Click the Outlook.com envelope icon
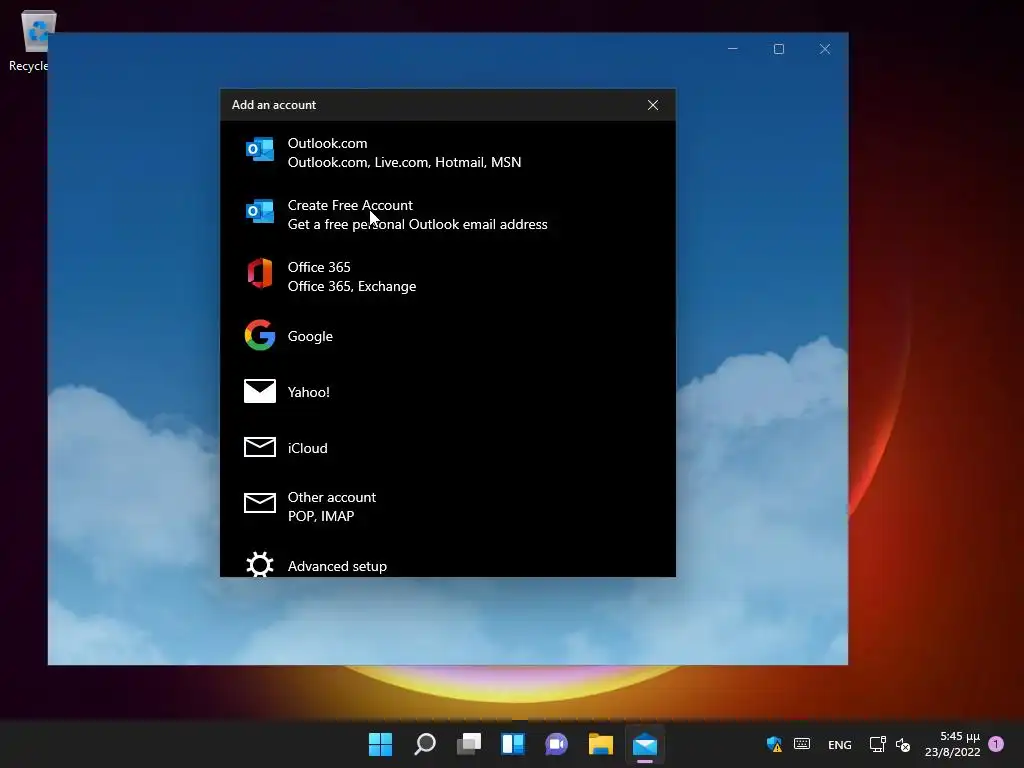1024x768 pixels. [259, 150]
